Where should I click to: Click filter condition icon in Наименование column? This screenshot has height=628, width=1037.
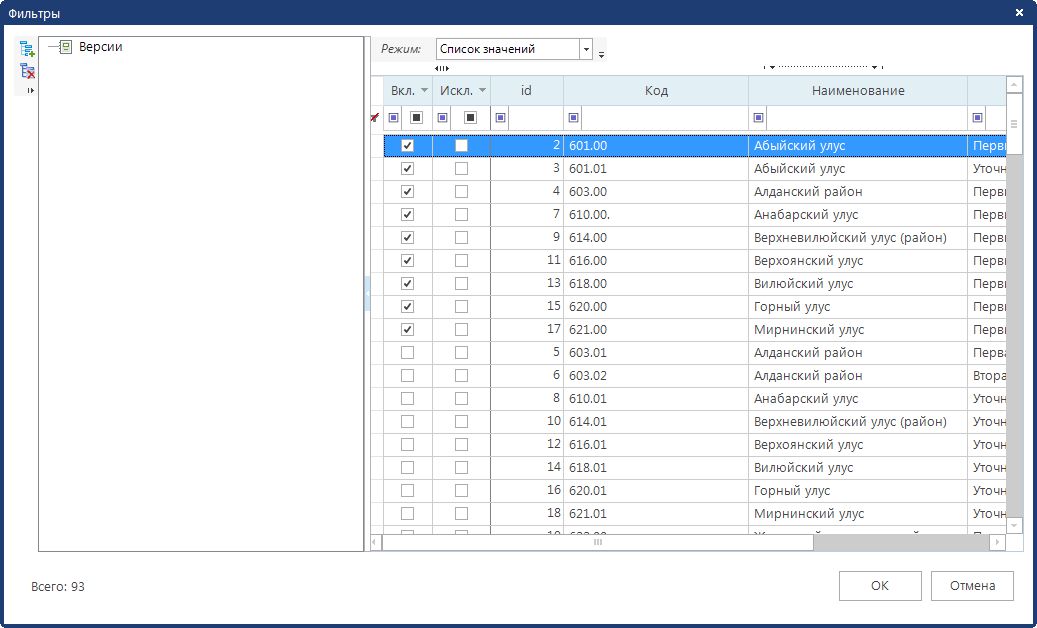pos(758,118)
